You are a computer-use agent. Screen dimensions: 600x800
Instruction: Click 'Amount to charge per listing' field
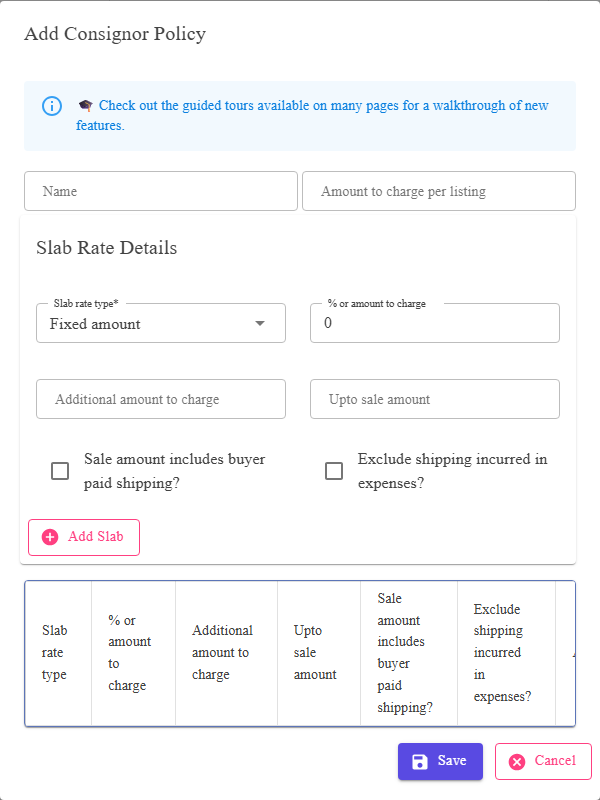[x=439, y=191]
